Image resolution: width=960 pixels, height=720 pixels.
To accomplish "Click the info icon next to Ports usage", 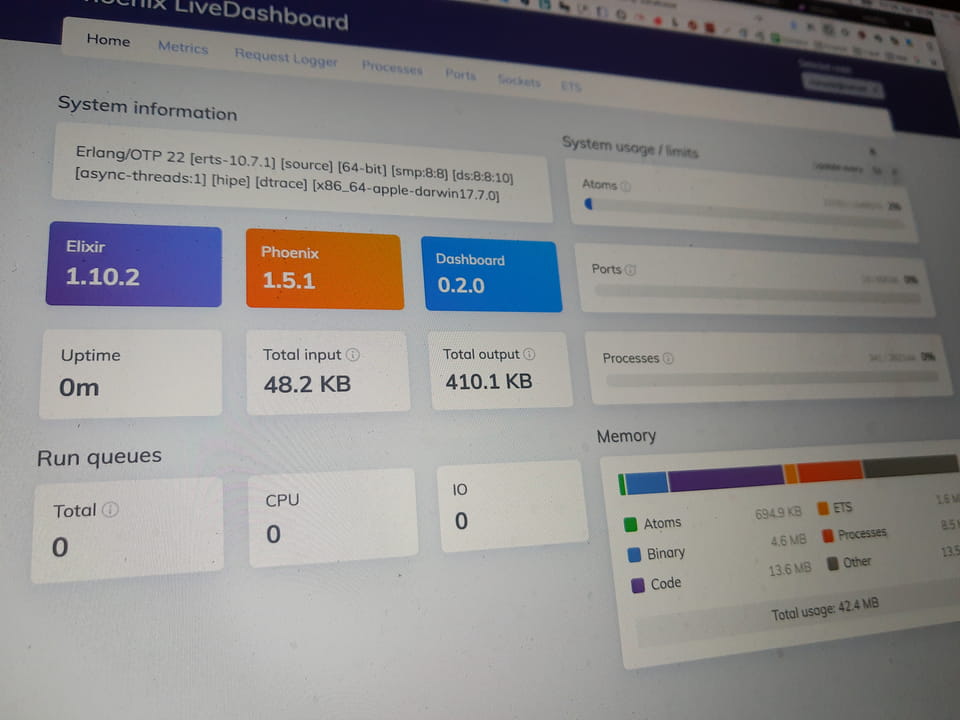I will click(x=632, y=270).
